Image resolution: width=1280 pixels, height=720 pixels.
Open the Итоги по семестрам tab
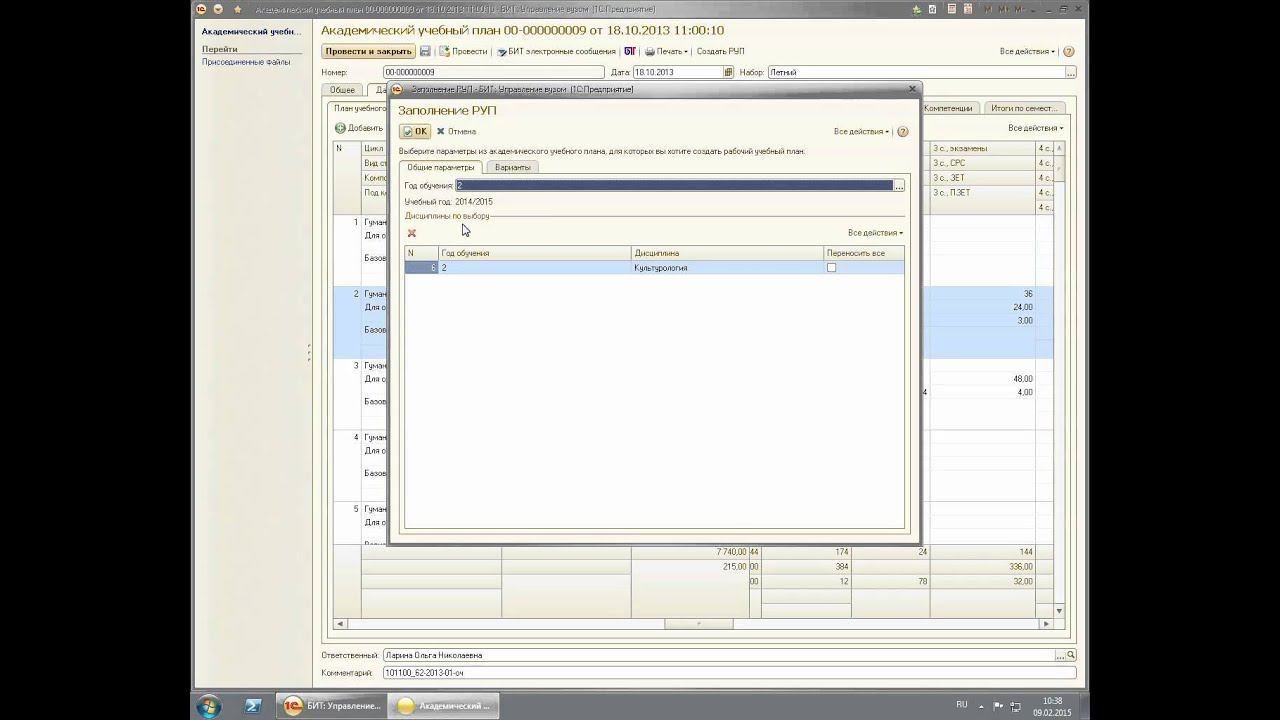pos(1022,108)
